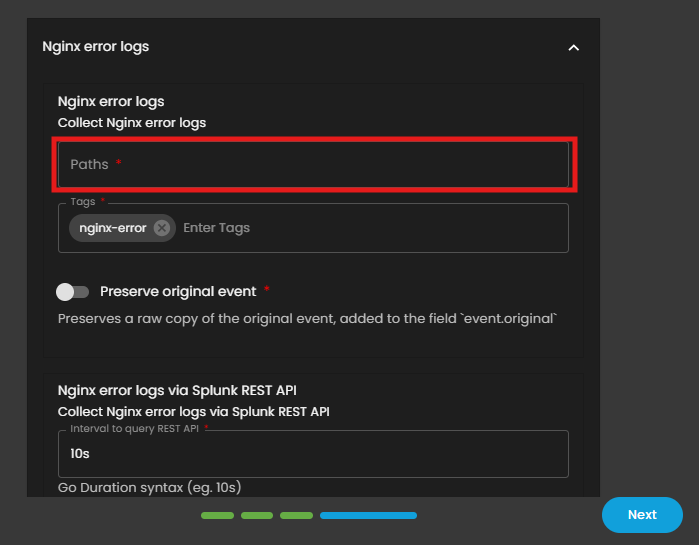Select the third green progress step

click(x=296, y=516)
